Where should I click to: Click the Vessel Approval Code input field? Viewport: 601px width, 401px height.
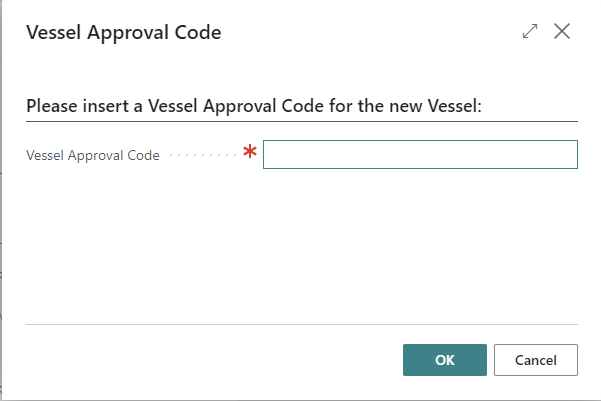420,155
